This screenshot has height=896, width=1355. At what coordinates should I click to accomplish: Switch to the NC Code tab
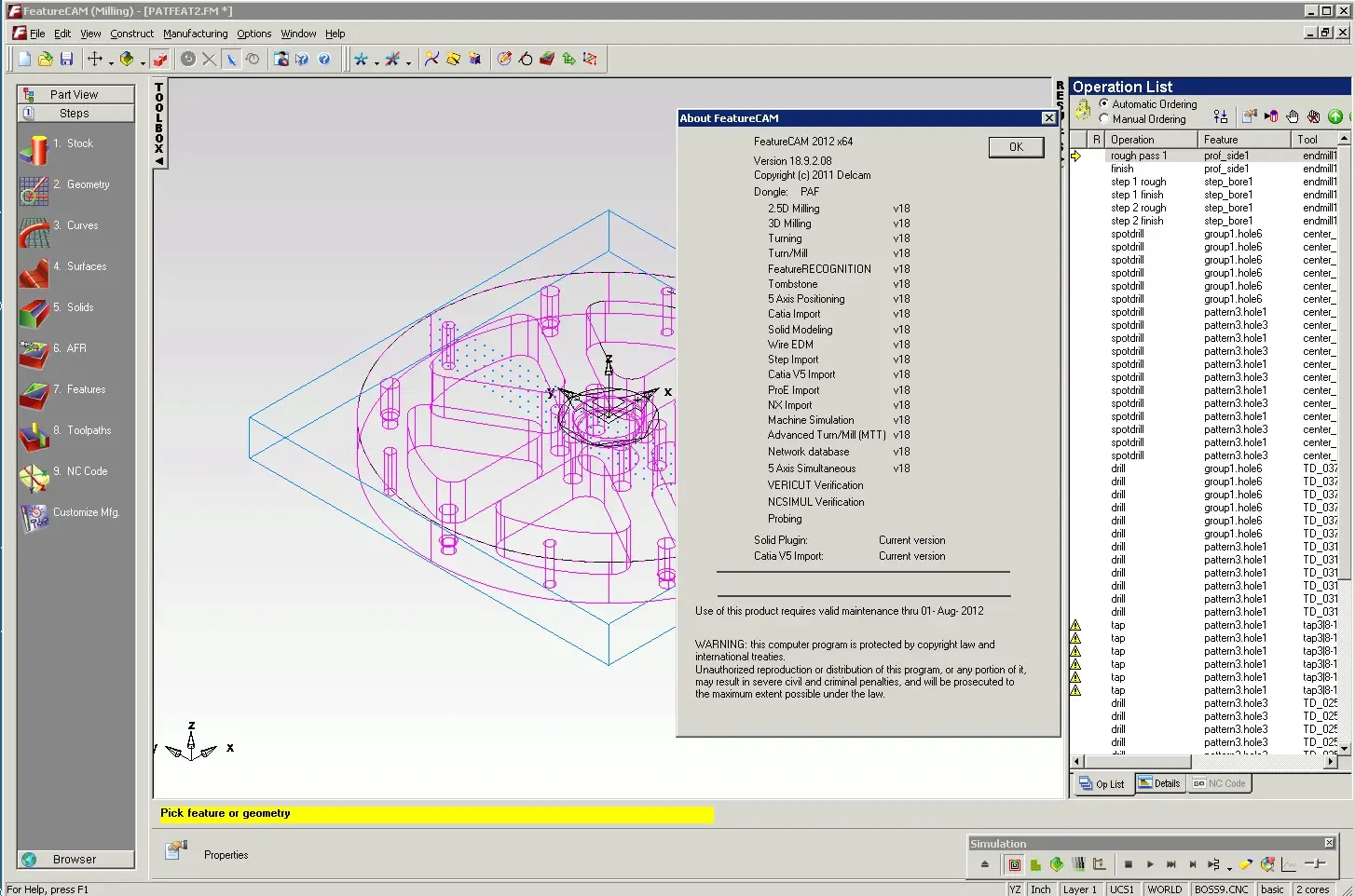tap(1219, 783)
